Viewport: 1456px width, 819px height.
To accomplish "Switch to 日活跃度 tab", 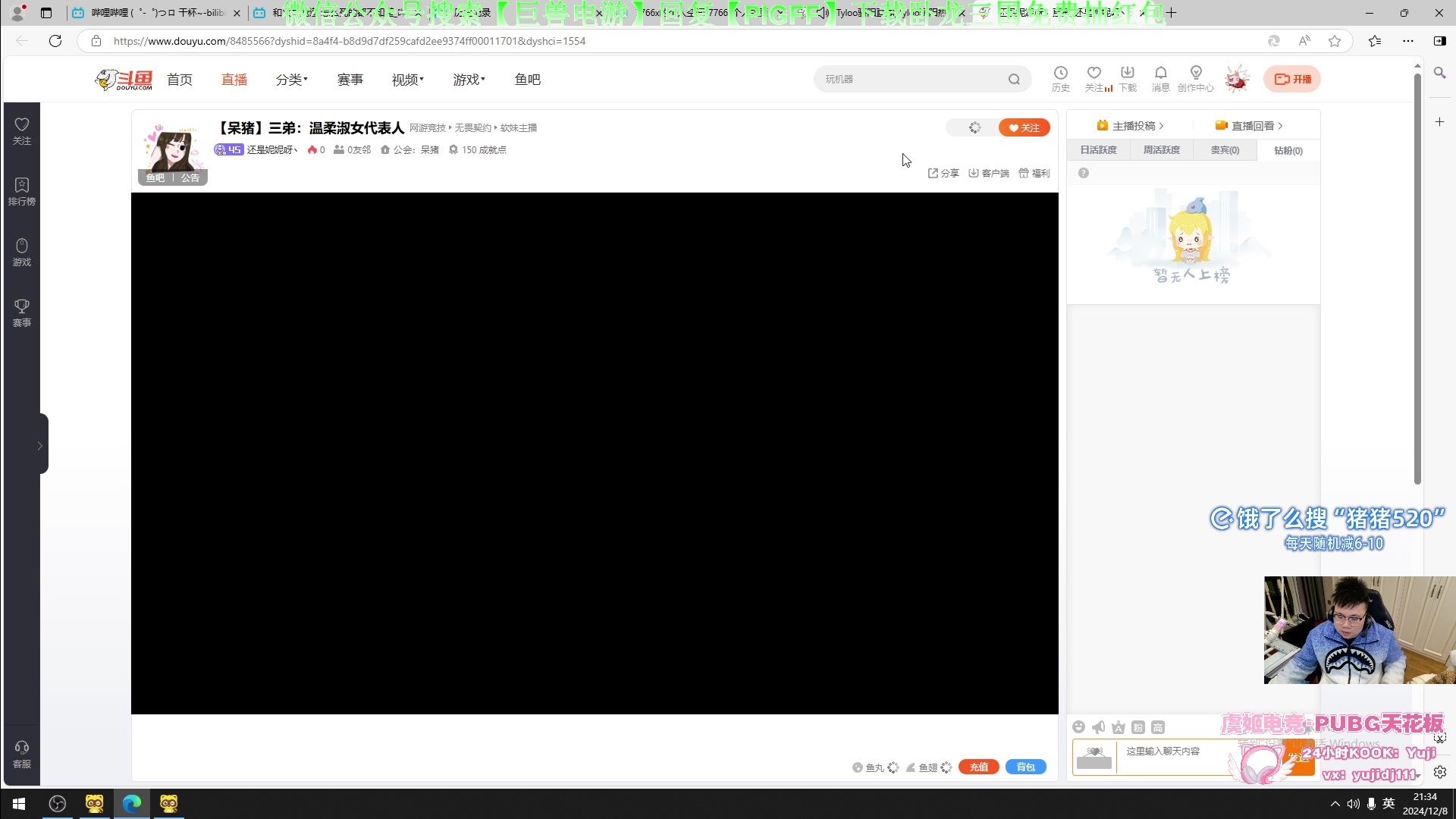I will pyautogui.click(x=1099, y=150).
